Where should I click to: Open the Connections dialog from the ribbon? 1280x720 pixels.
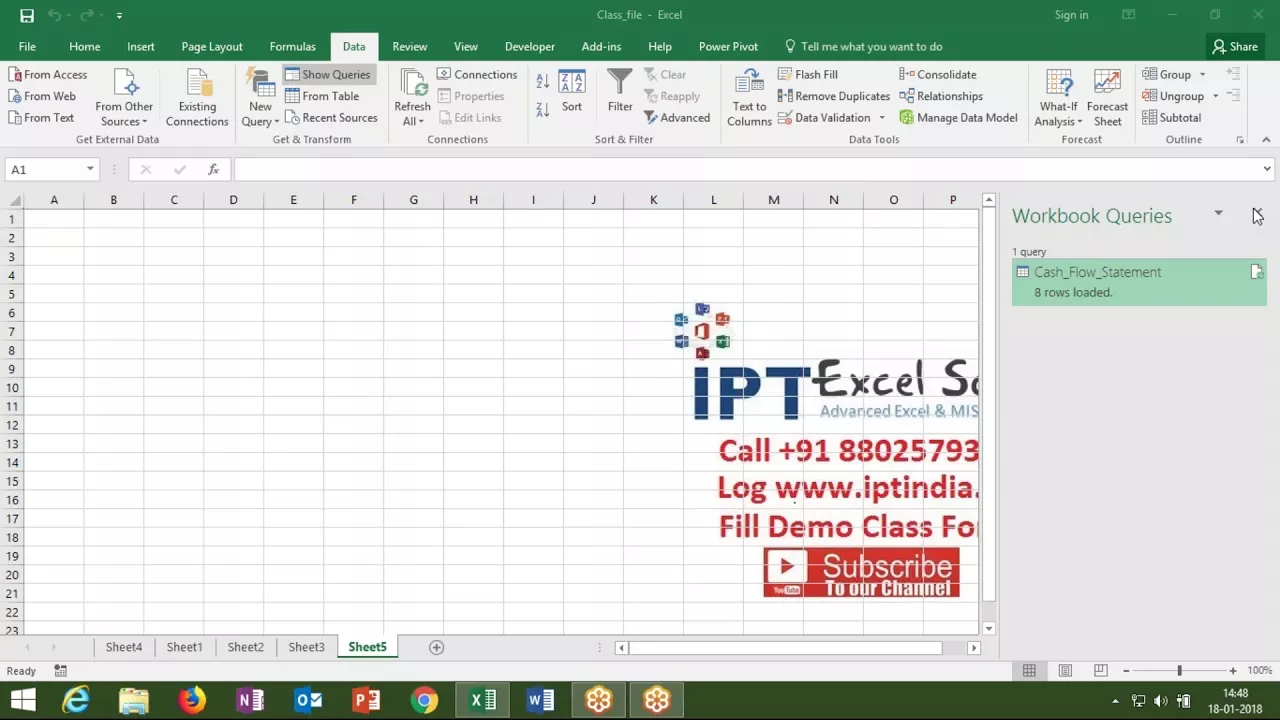[477, 74]
